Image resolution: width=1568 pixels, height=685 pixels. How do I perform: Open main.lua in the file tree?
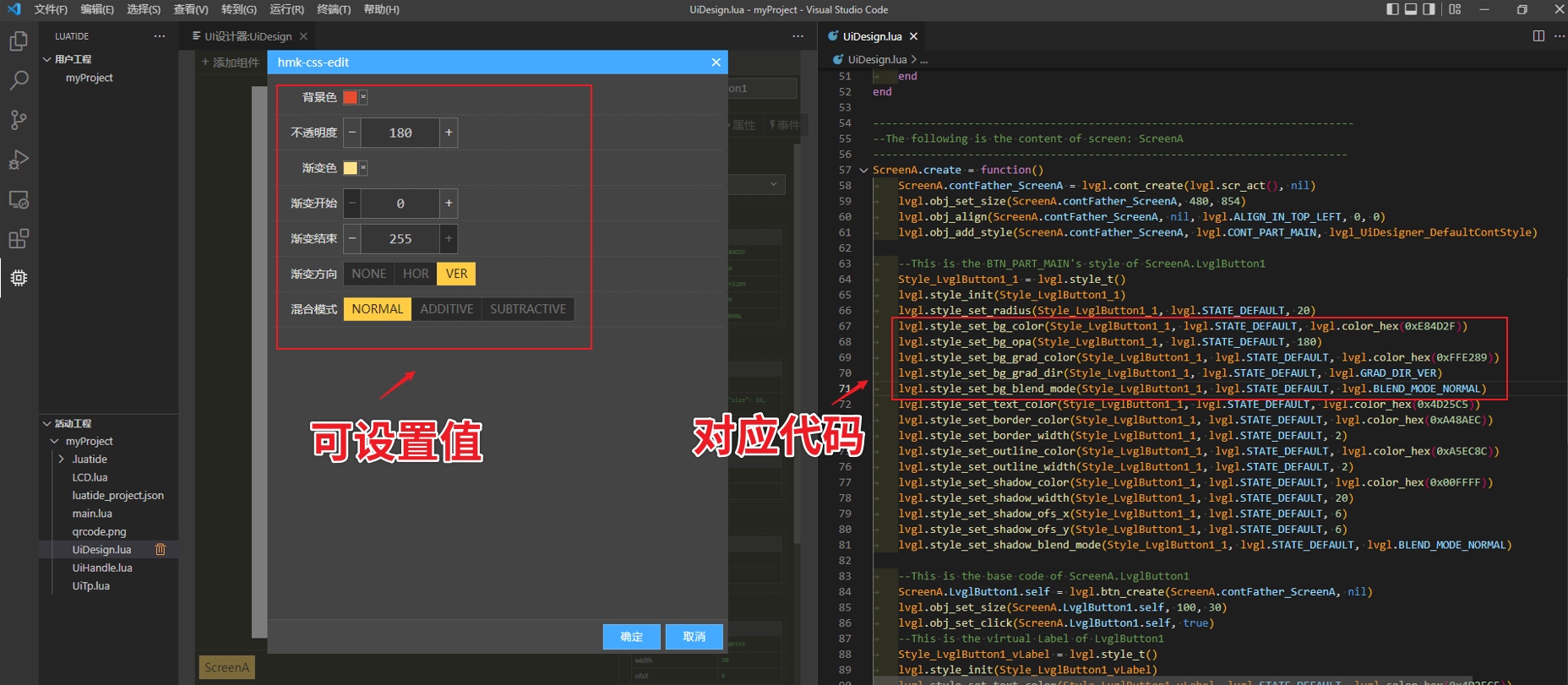pos(92,514)
